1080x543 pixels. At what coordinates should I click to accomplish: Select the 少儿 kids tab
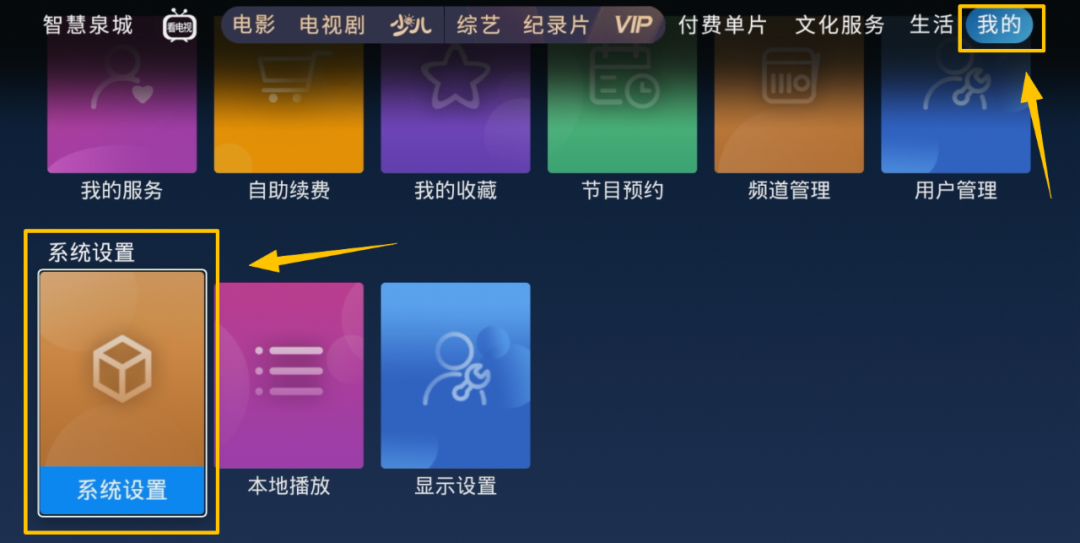(x=411, y=25)
